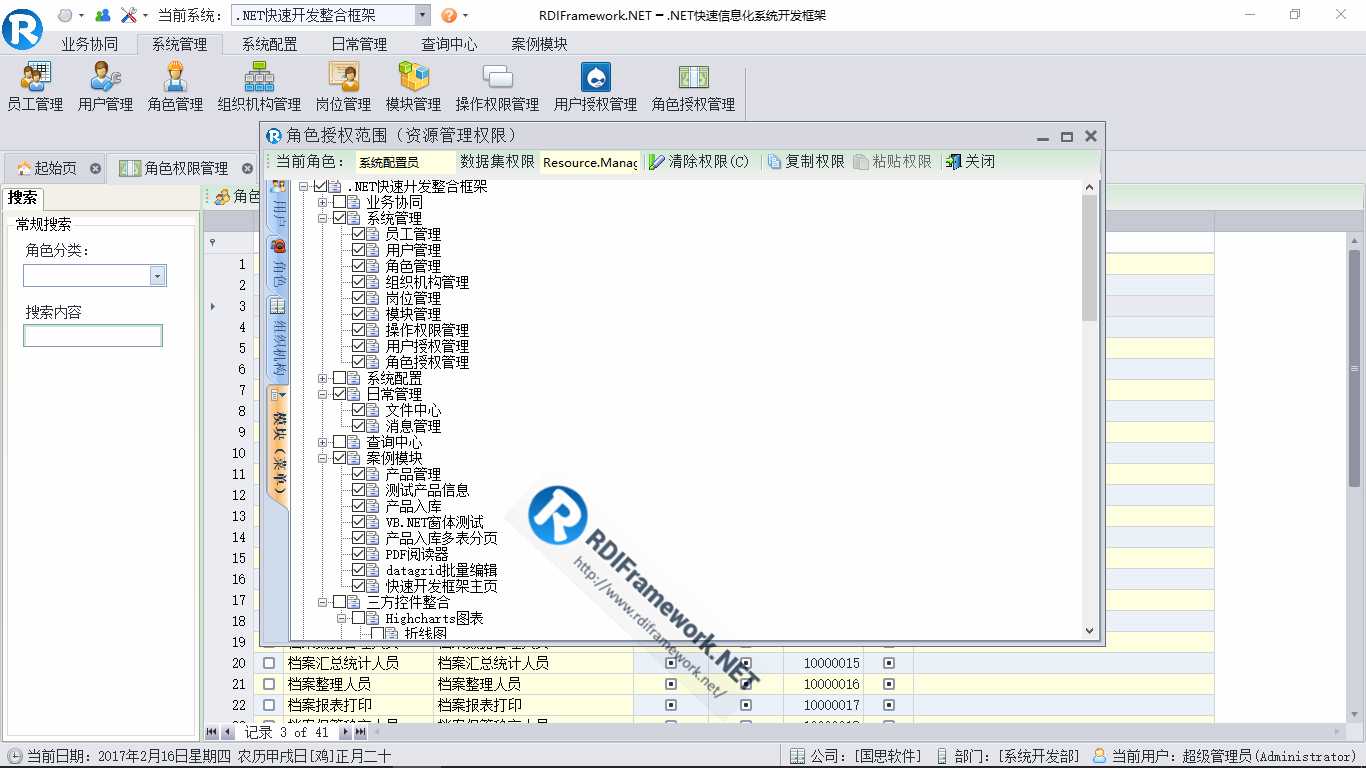Image resolution: width=1366 pixels, height=768 pixels.
Task: Click 关闭 in the dialog toolbar
Action: pyautogui.click(x=970, y=162)
